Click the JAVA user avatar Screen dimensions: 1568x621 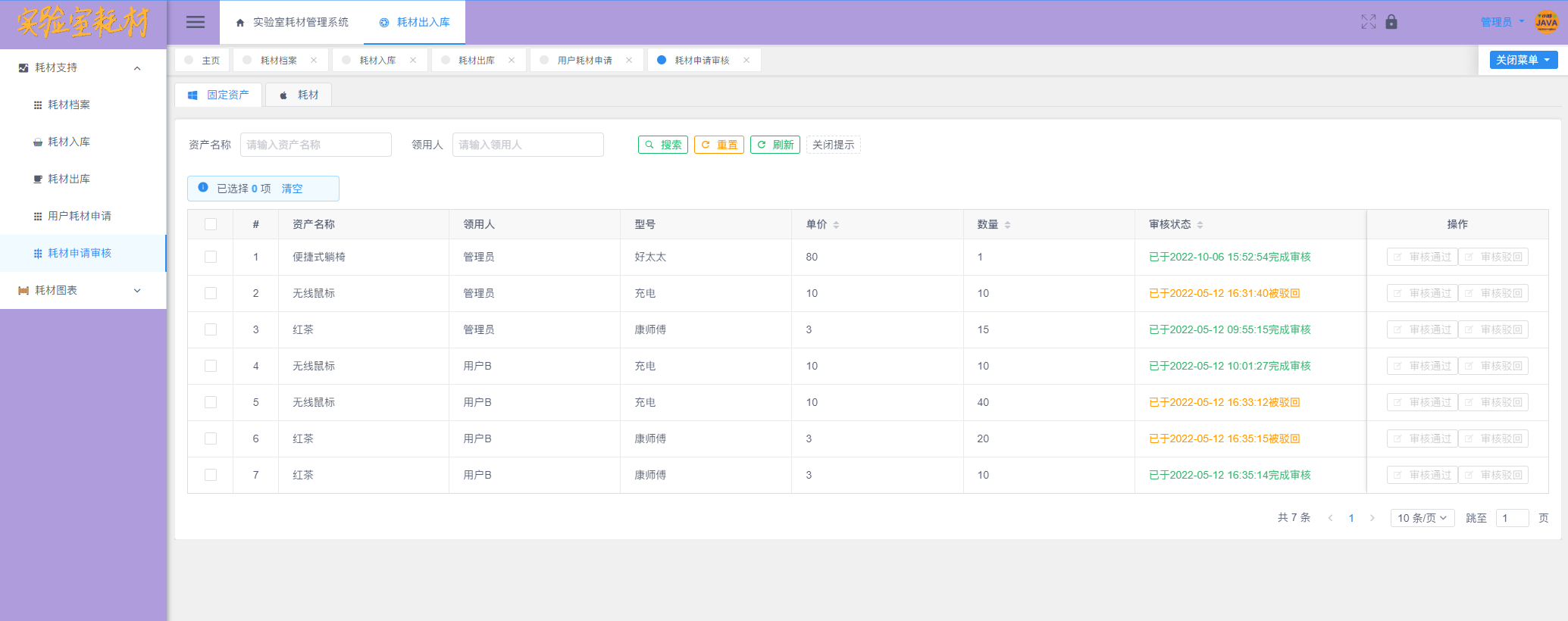(x=1546, y=22)
